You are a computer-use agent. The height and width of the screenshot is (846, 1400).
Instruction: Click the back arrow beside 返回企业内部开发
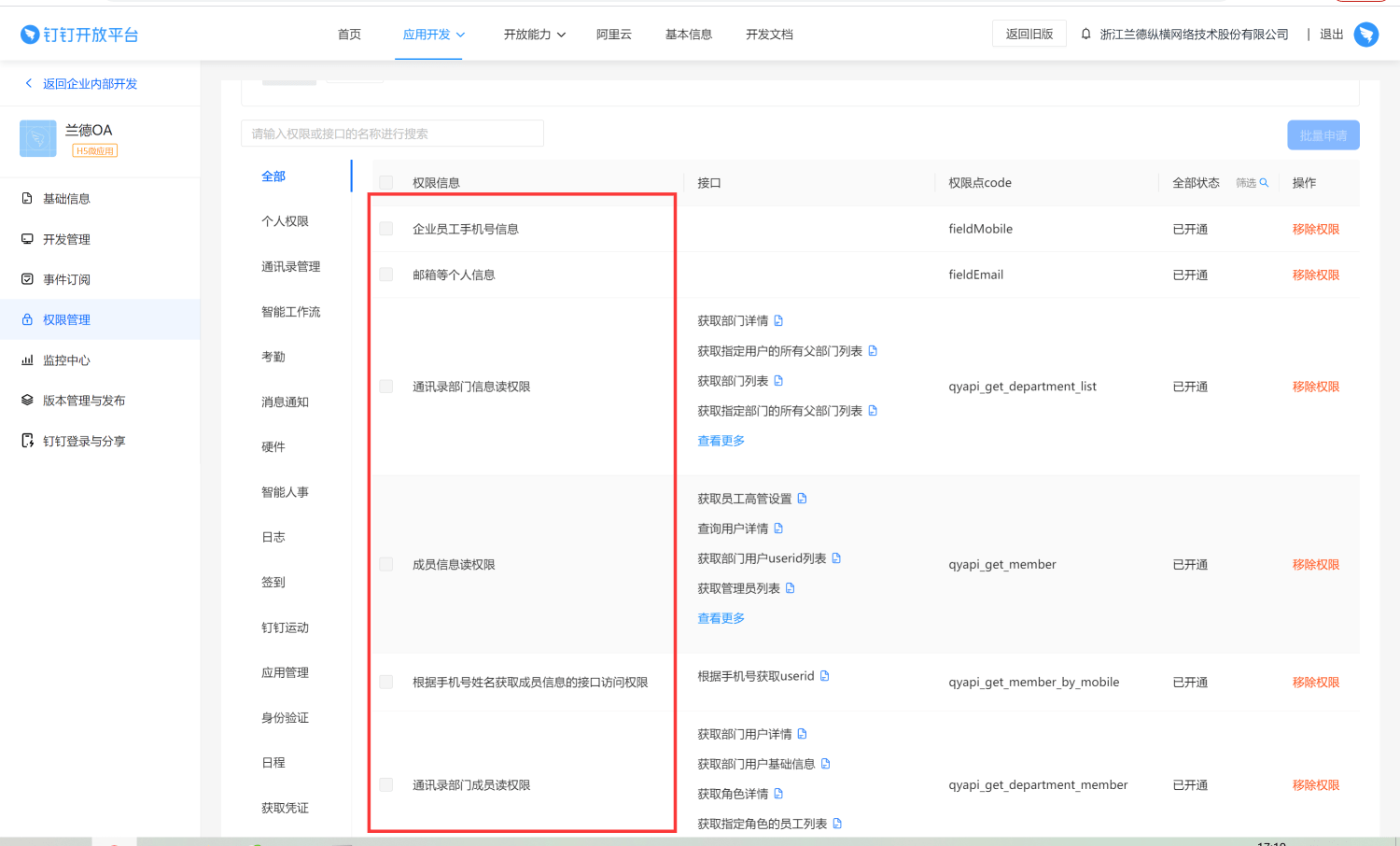click(28, 83)
